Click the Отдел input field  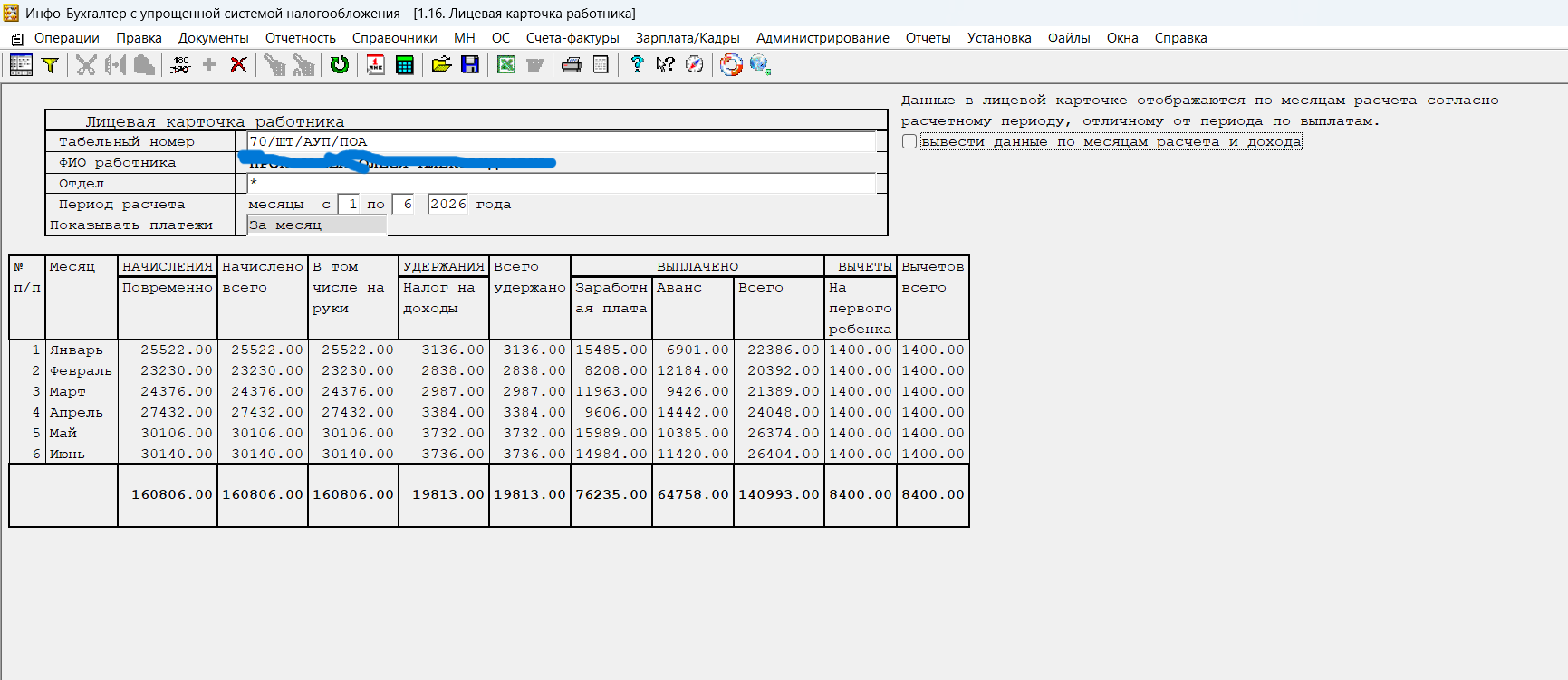click(562, 183)
